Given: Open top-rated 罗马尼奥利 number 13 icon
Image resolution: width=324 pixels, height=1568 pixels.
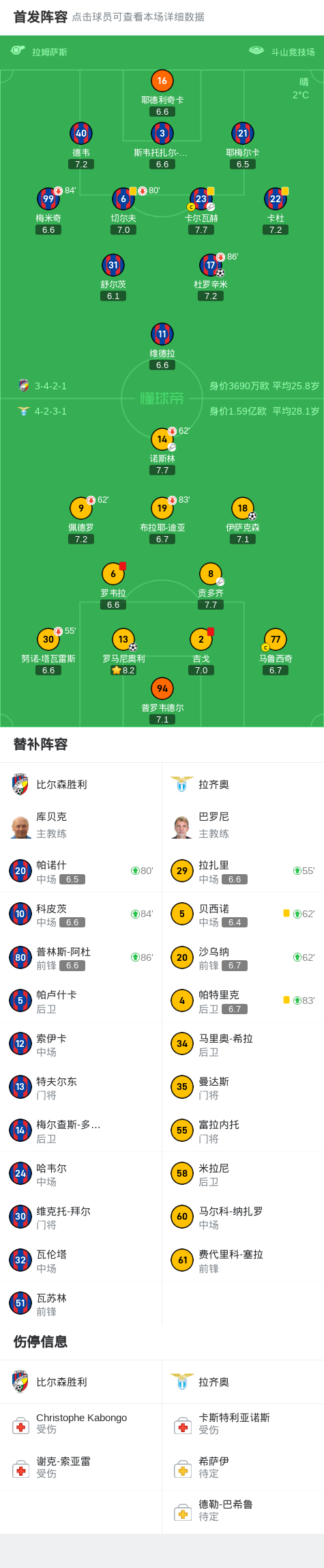Looking at the screenshot, I should click(123, 639).
